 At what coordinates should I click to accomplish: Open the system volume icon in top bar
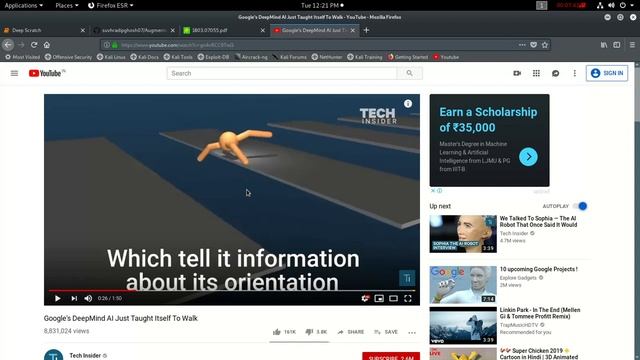pyautogui.click(x=611, y=5)
